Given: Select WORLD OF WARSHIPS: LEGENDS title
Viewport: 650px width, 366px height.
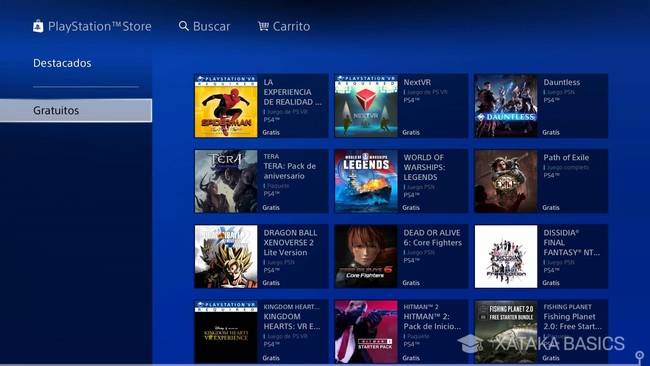Looking at the screenshot, I should [x=424, y=167].
